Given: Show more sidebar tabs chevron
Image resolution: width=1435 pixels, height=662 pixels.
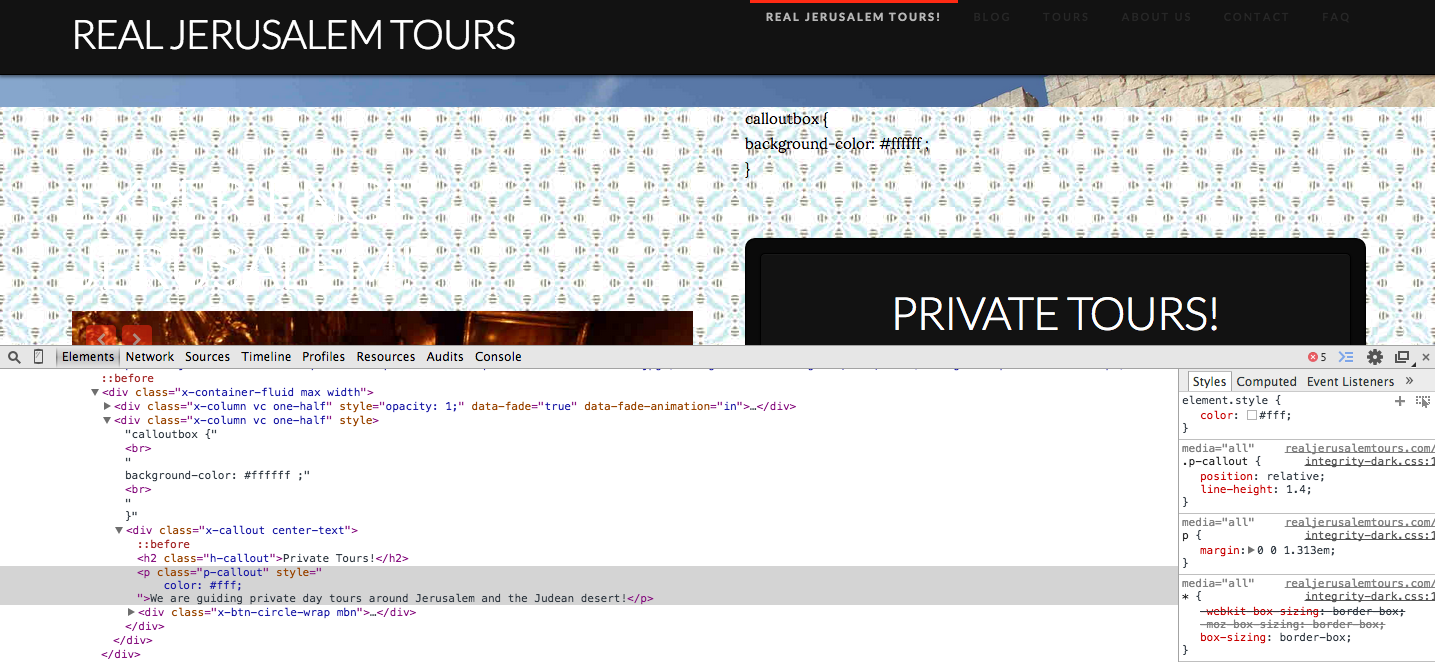Looking at the screenshot, I should click(1409, 381).
